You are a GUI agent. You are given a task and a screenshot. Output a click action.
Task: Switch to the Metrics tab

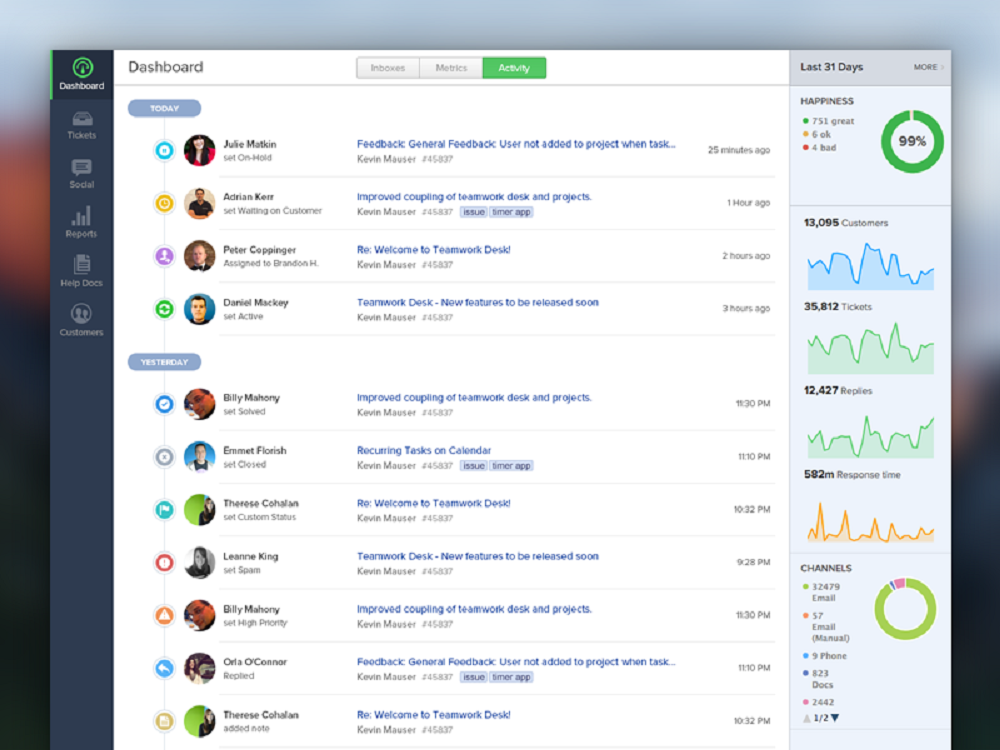(x=451, y=67)
